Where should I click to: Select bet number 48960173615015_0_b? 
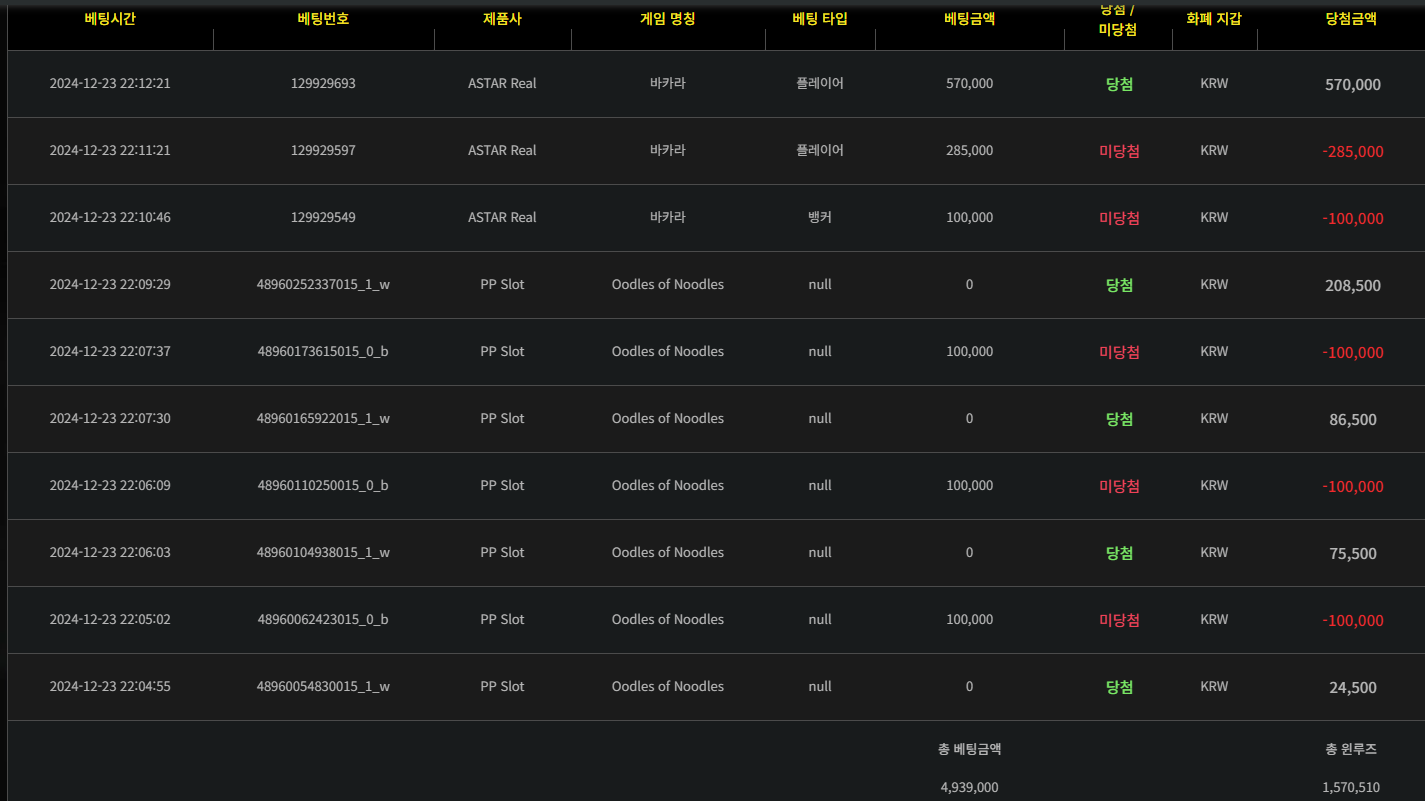click(323, 352)
